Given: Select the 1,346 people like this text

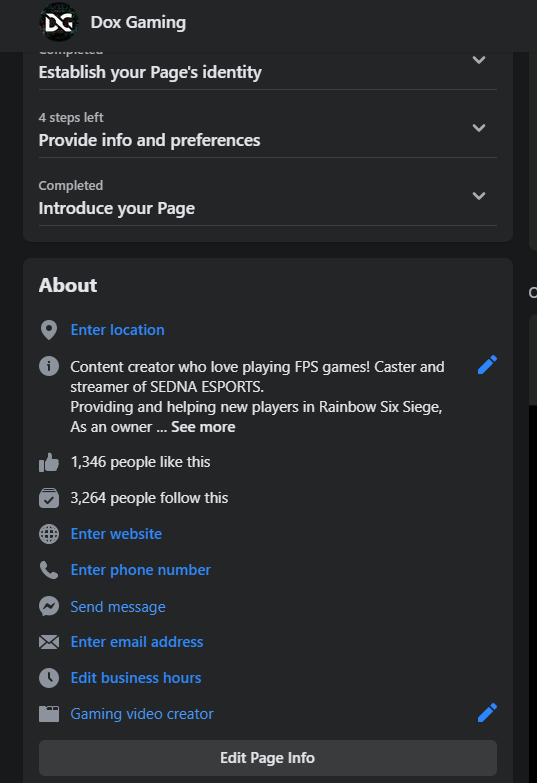Looking at the screenshot, I should tap(140, 462).
